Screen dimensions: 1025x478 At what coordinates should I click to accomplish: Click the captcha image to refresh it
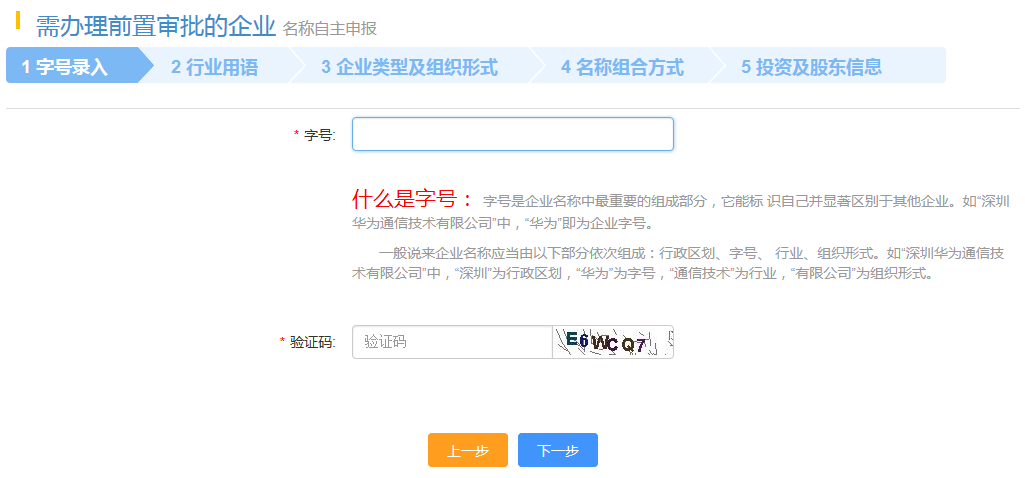point(613,342)
